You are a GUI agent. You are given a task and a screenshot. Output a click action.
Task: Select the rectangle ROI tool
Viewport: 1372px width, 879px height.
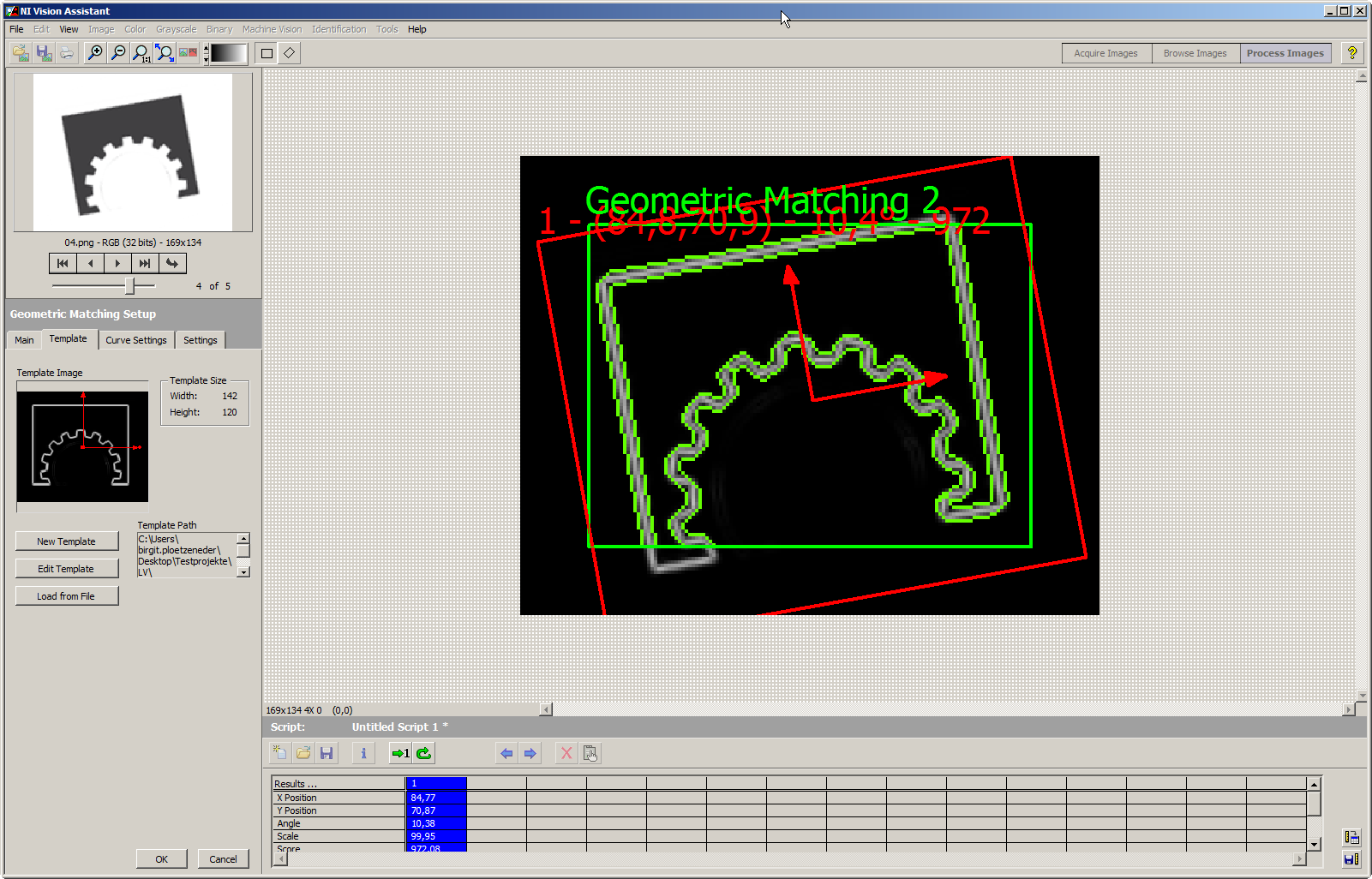point(267,53)
